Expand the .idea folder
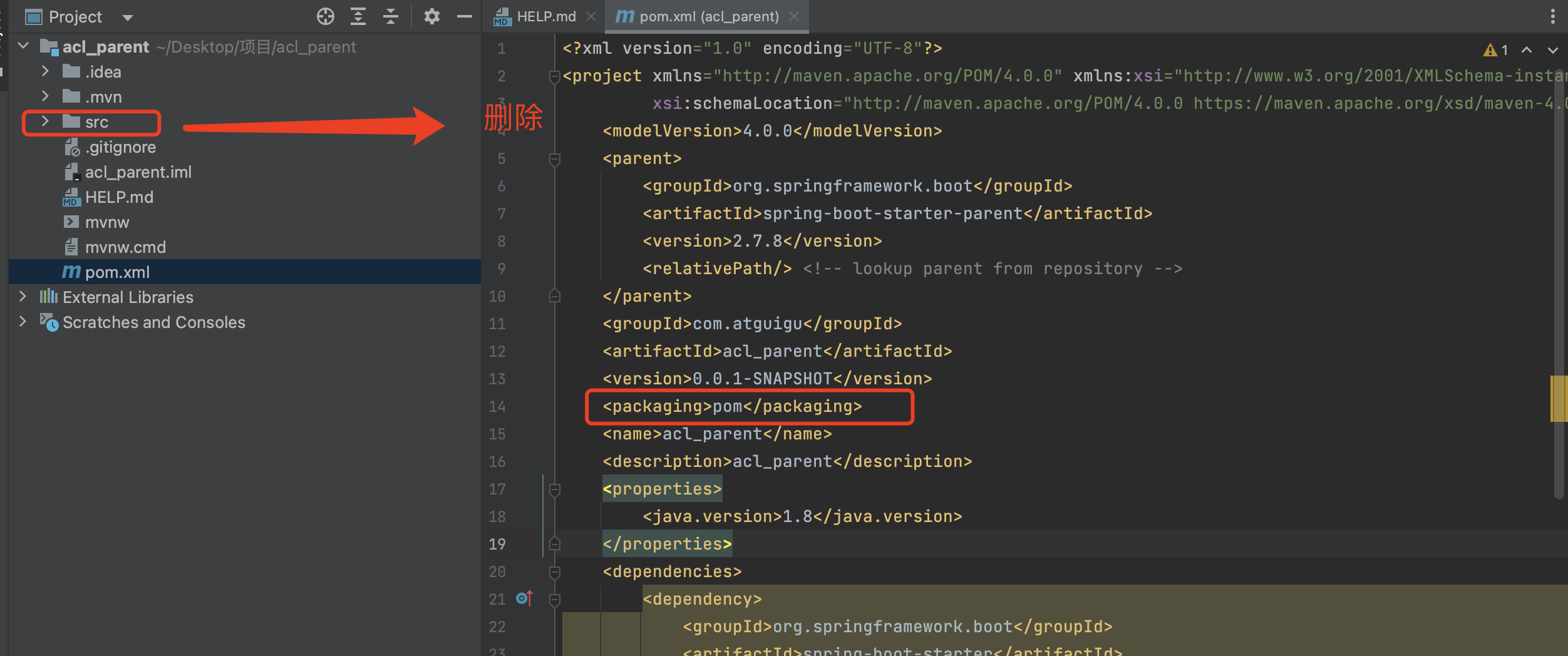 pyautogui.click(x=45, y=71)
